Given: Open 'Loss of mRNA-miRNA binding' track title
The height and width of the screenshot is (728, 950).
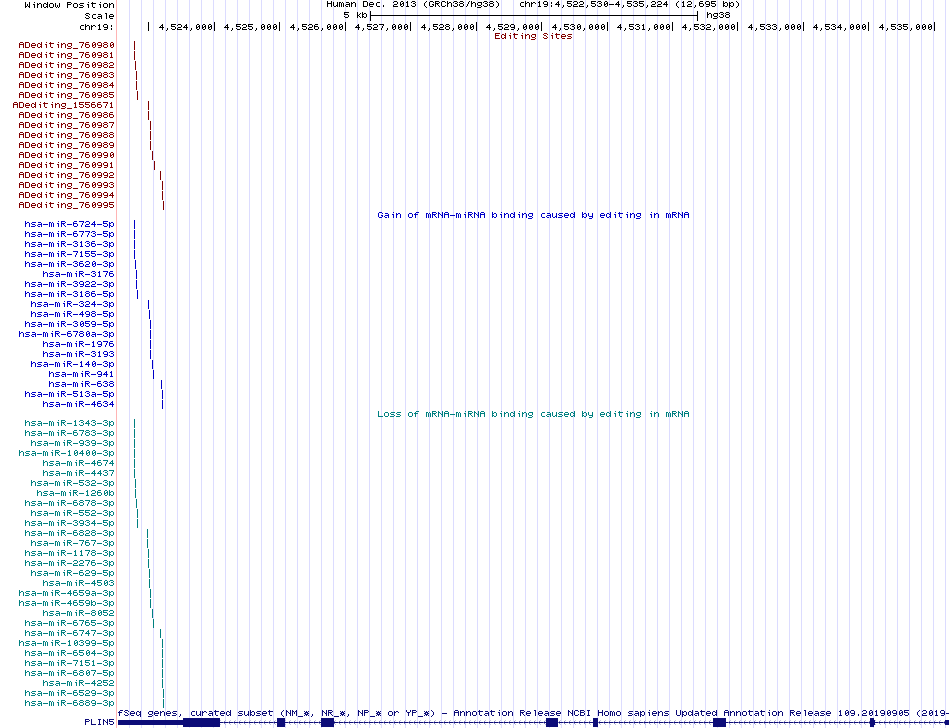Looking at the screenshot, I should click(533, 414).
